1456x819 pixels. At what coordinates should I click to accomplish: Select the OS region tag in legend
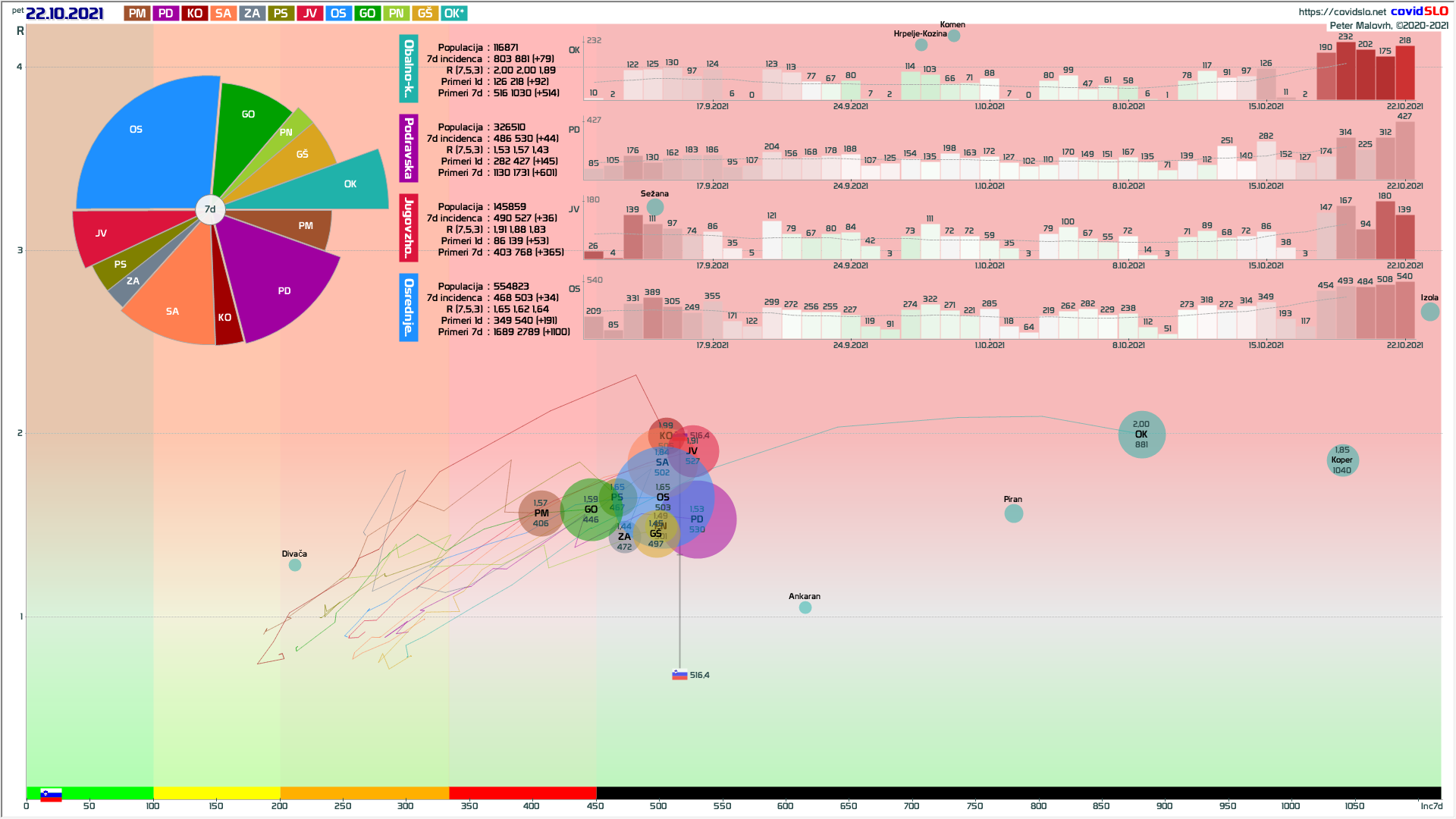tap(338, 14)
